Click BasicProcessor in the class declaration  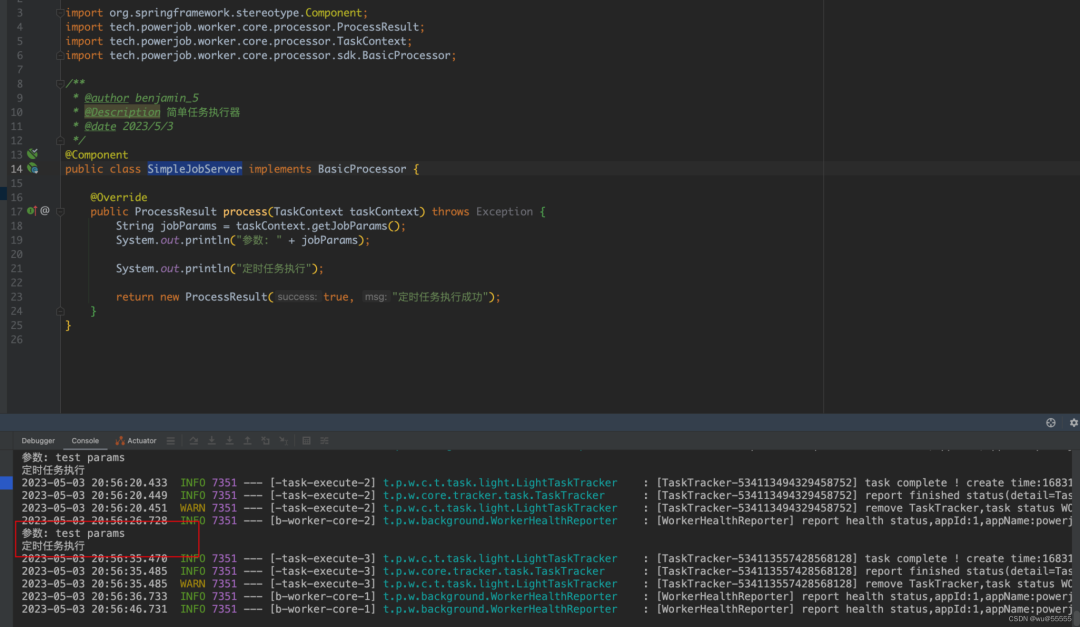362,169
